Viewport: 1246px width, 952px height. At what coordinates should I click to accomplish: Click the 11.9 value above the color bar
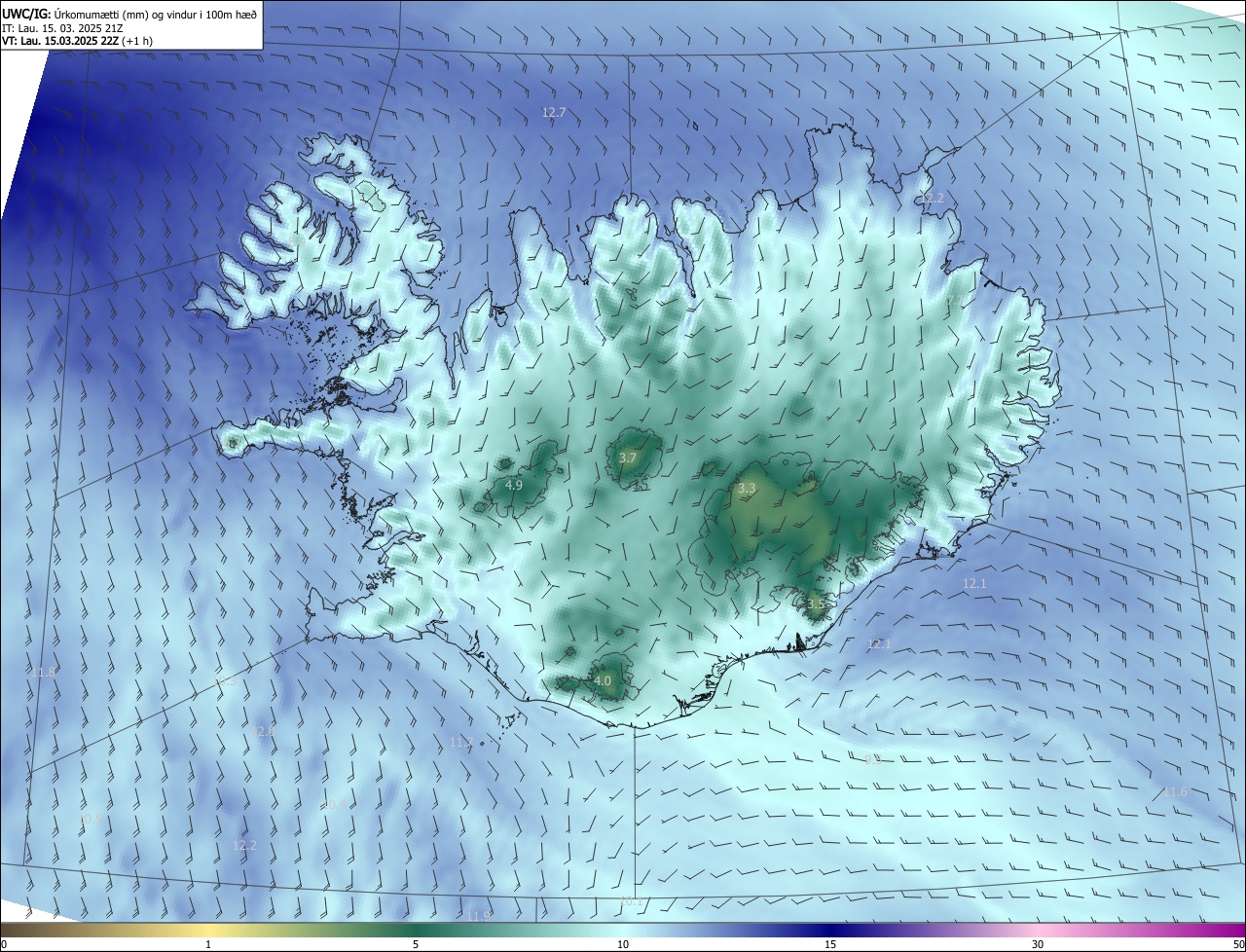(477, 916)
